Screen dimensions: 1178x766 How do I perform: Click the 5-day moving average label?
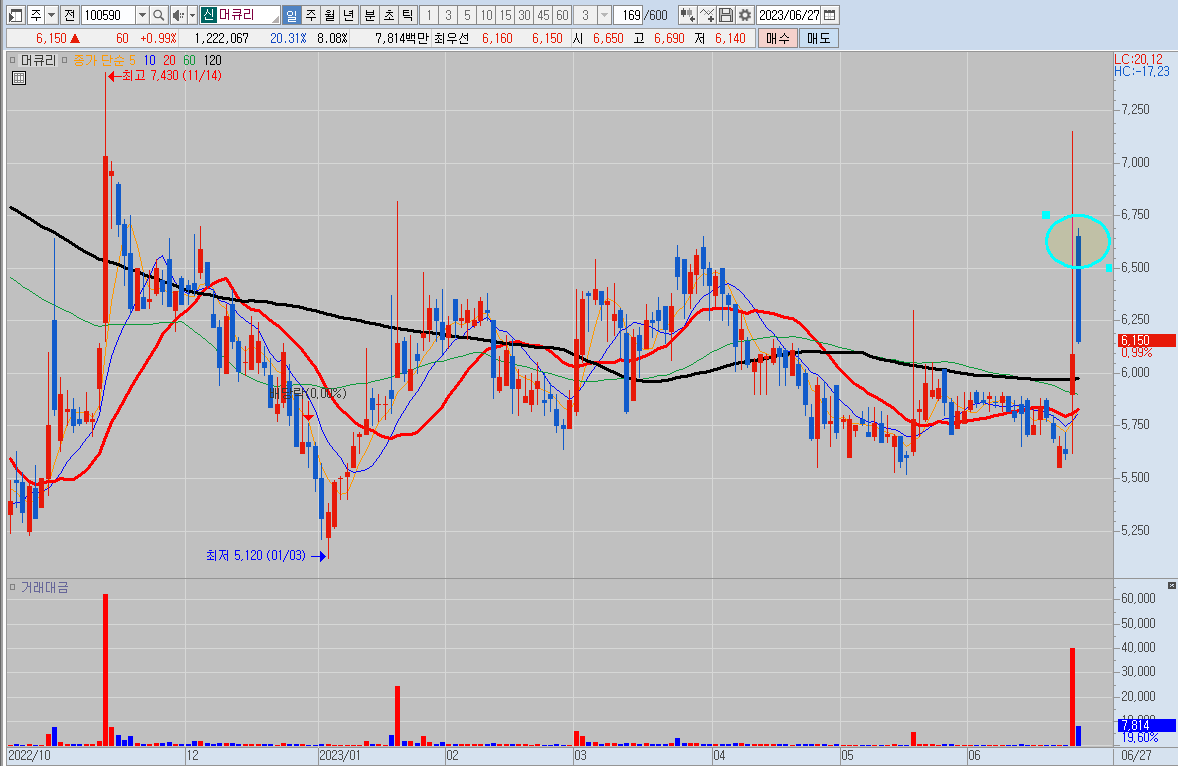132,60
